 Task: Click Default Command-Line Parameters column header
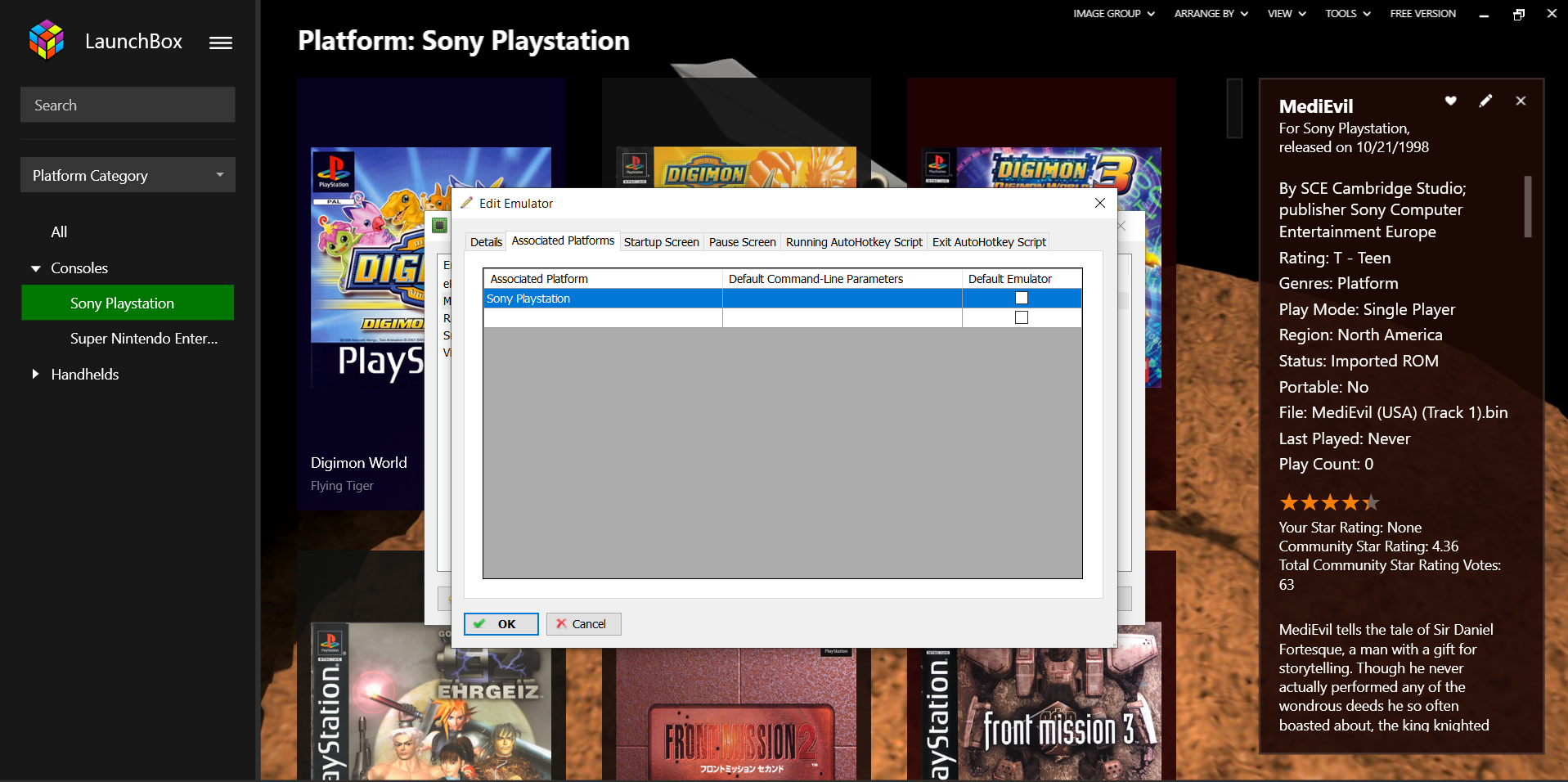click(x=842, y=279)
